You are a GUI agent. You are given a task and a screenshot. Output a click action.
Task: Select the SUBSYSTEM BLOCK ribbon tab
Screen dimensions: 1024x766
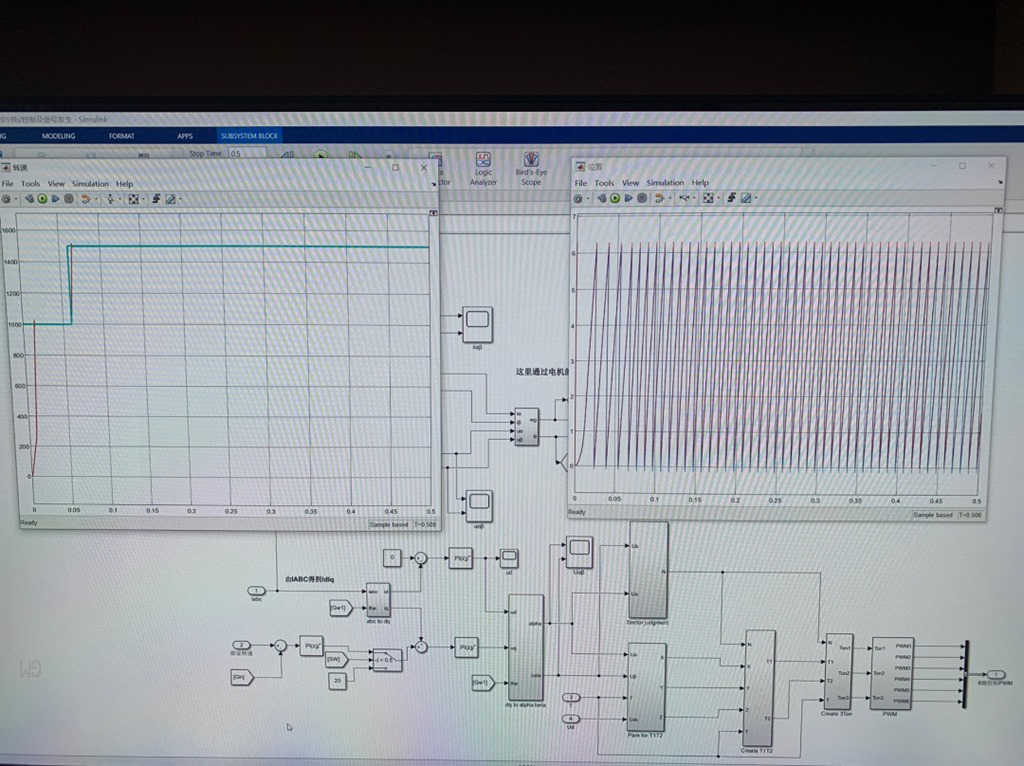249,136
